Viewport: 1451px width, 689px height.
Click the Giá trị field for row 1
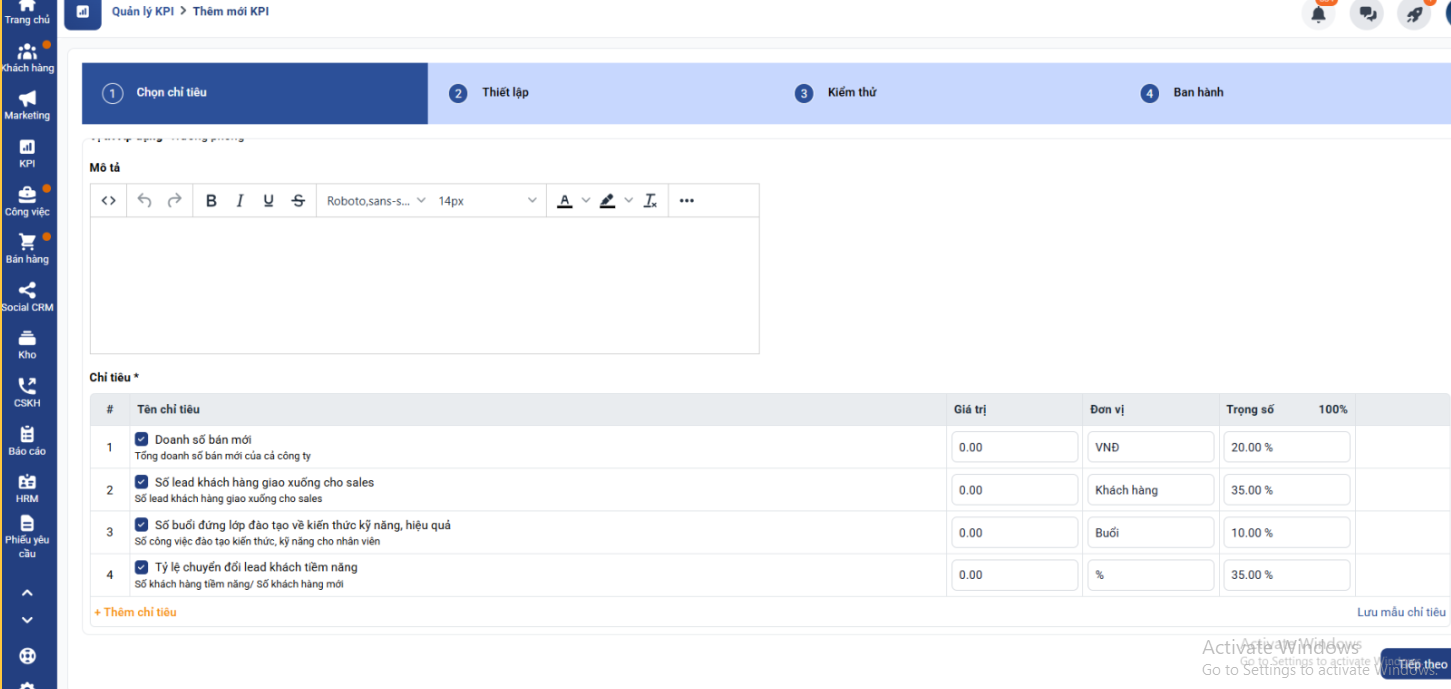pos(1014,447)
